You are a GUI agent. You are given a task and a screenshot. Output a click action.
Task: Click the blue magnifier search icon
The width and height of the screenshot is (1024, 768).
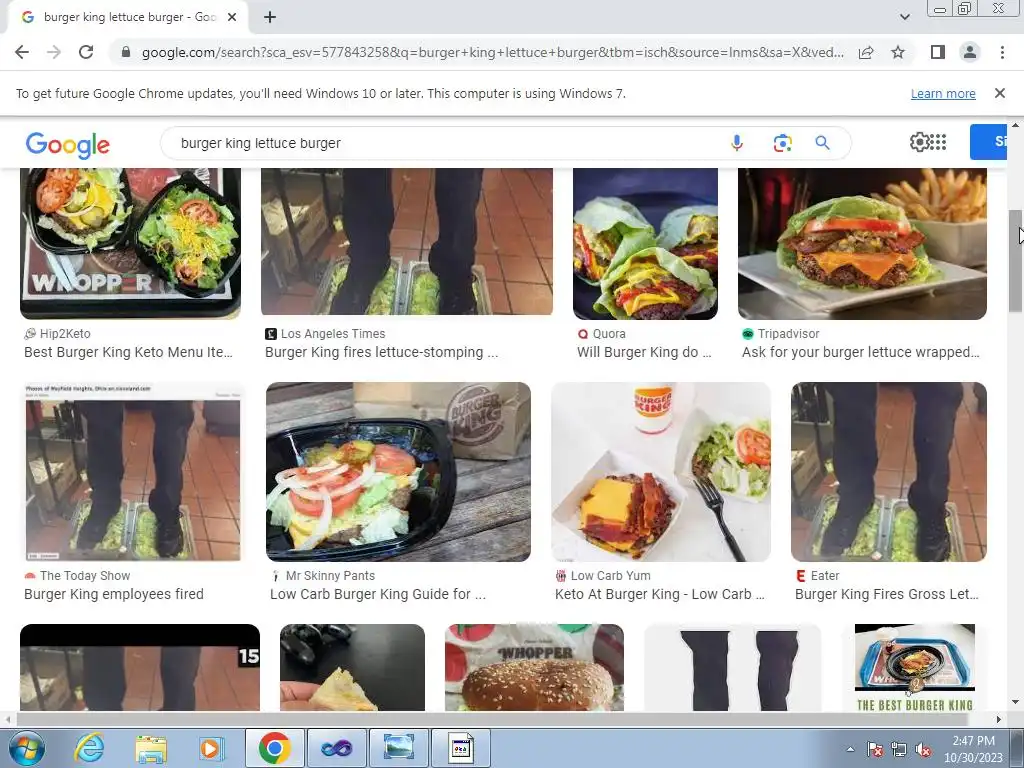822,143
